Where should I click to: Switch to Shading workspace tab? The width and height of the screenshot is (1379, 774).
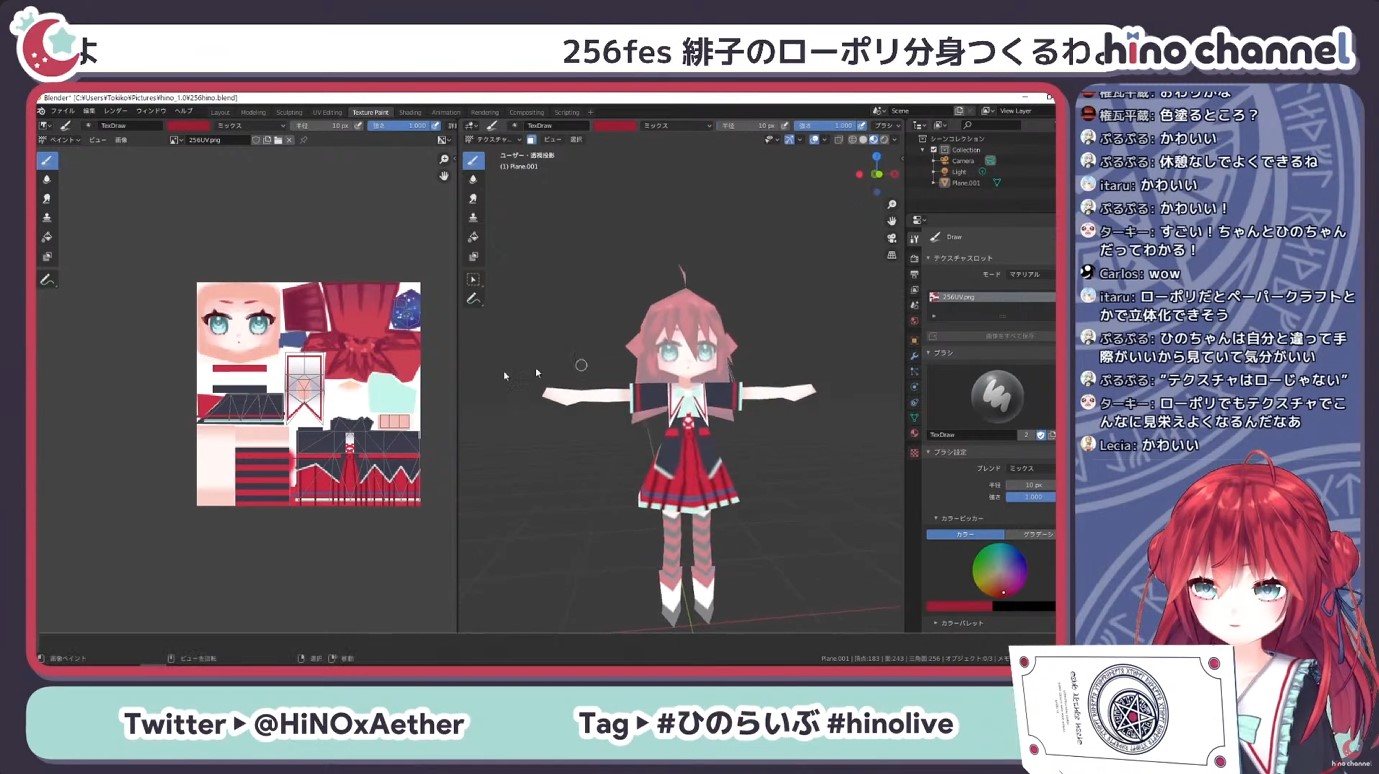[x=410, y=112]
